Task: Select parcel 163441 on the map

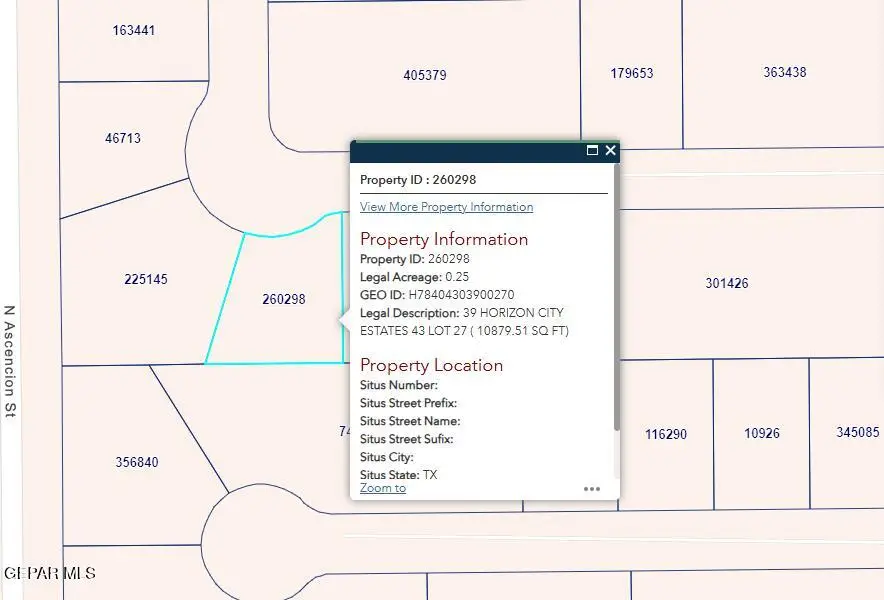Action: 133,30
